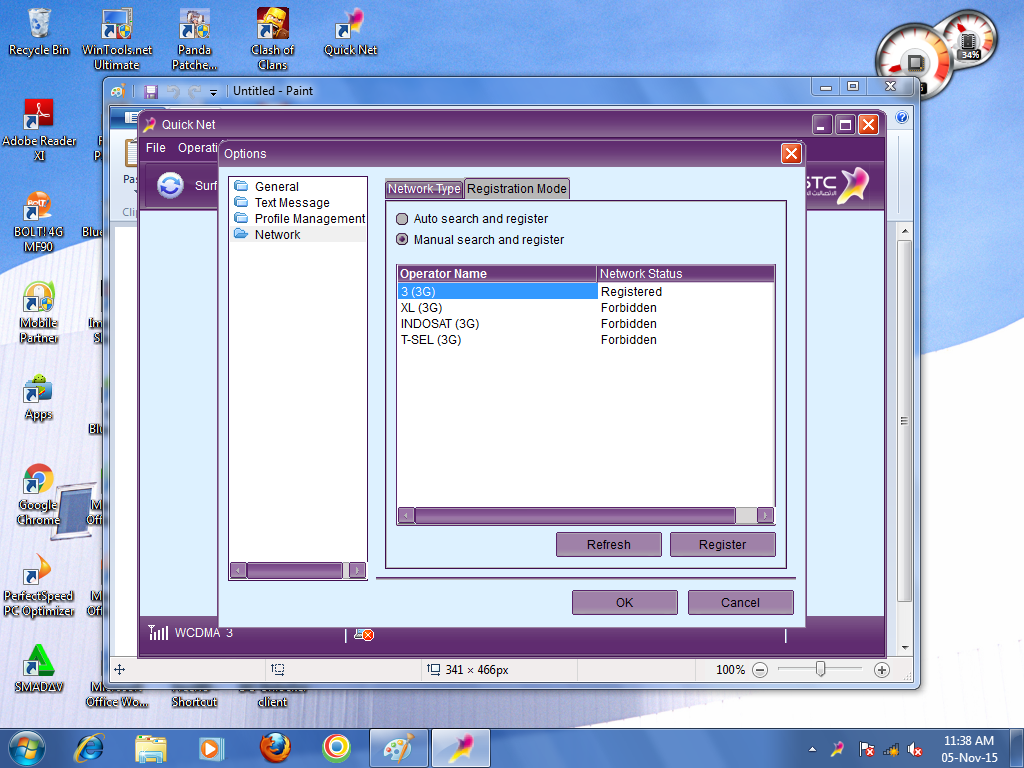The width and height of the screenshot is (1024, 768).
Task: Select the T-SEL (3G) operator row
Action: [x=586, y=340]
